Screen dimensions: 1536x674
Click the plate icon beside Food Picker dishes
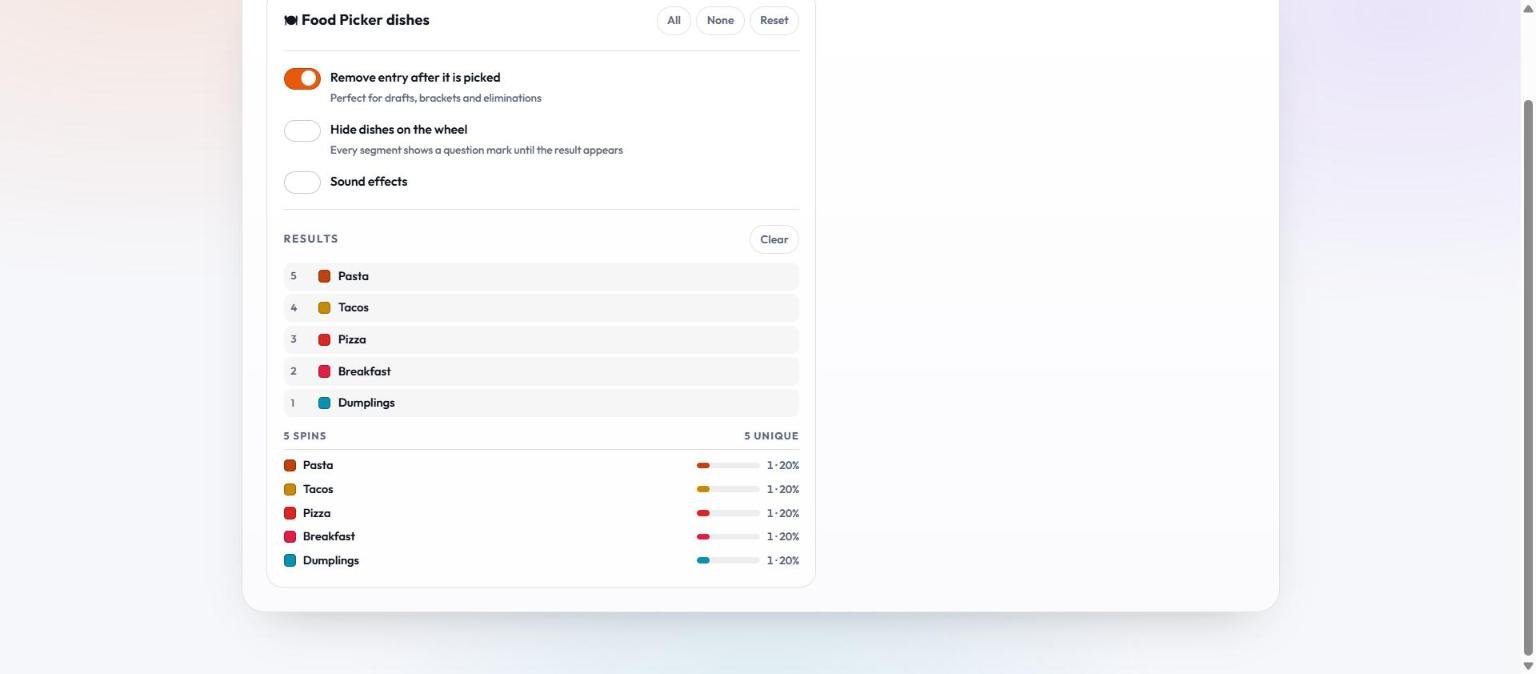(291, 20)
